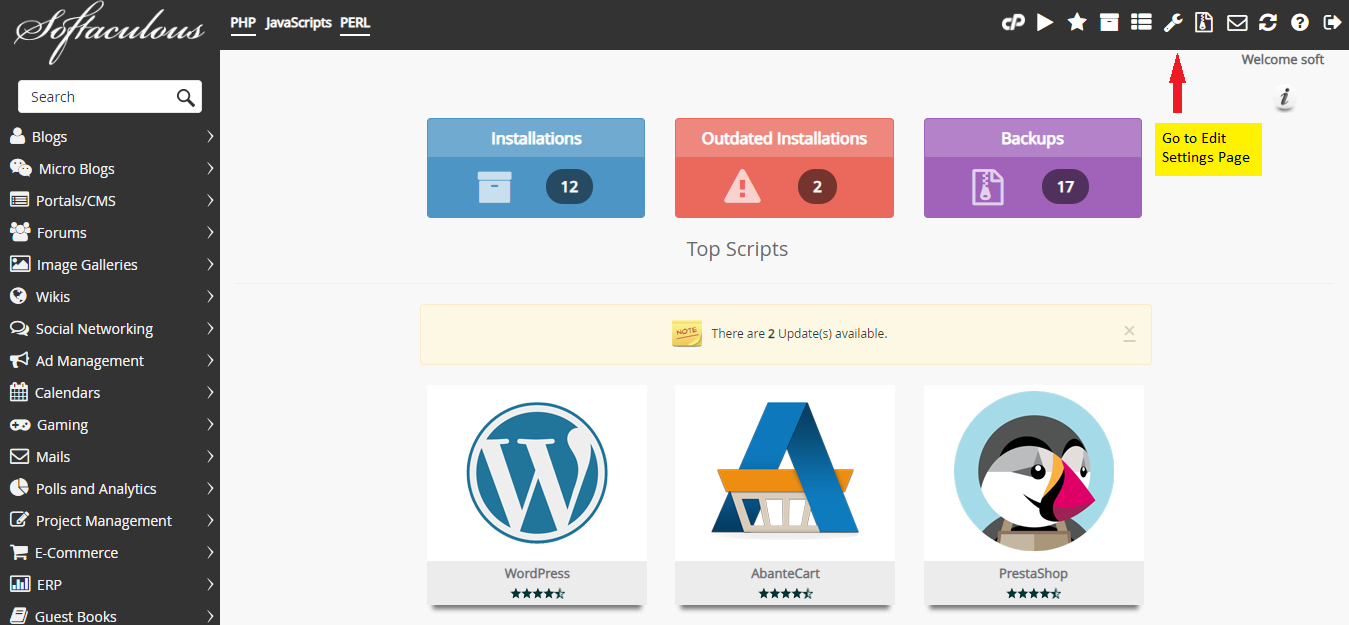Open backups and restore zip icon in toolbar
The image size is (1349, 625).
point(1204,22)
